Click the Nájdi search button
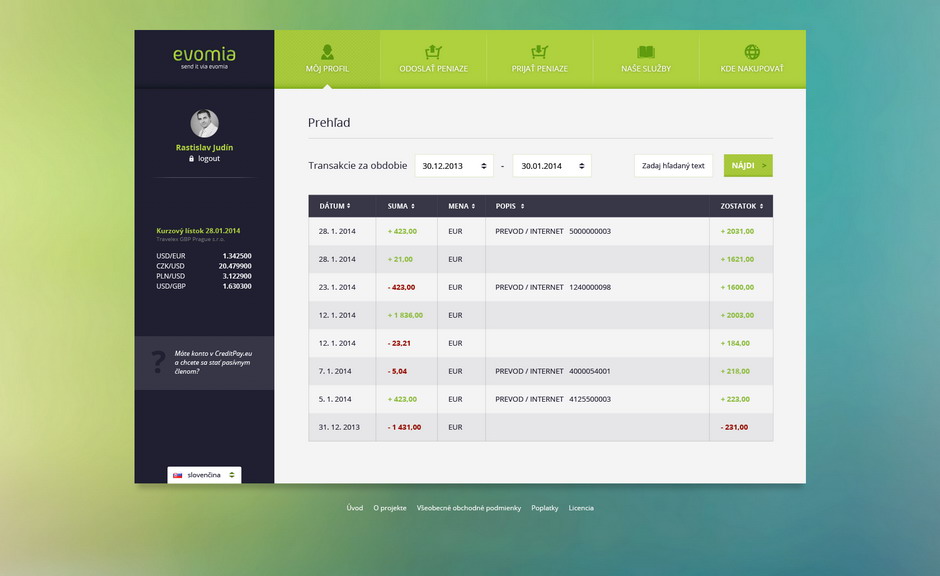 (x=748, y=166)
